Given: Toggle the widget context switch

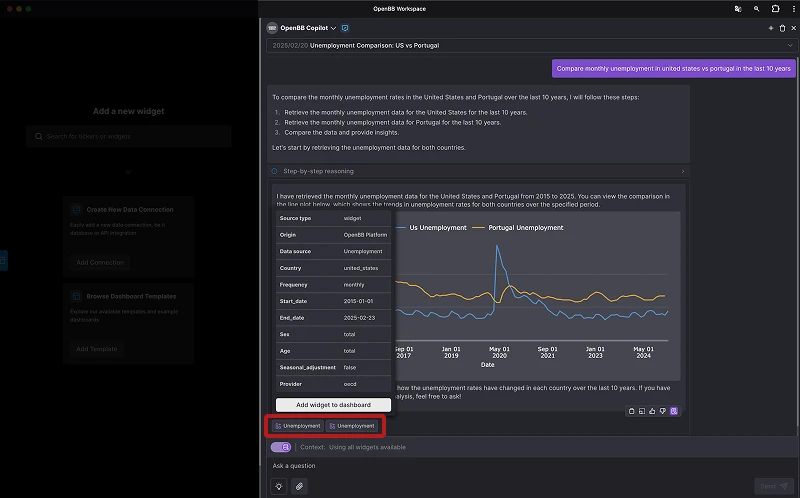Looking at the screenshot, I should pos(281,447).
